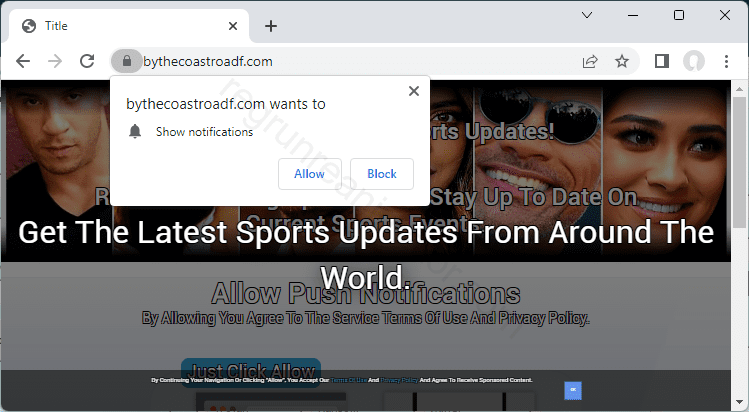
Task: Open the user profile avatar
Action: coord(693,61)
